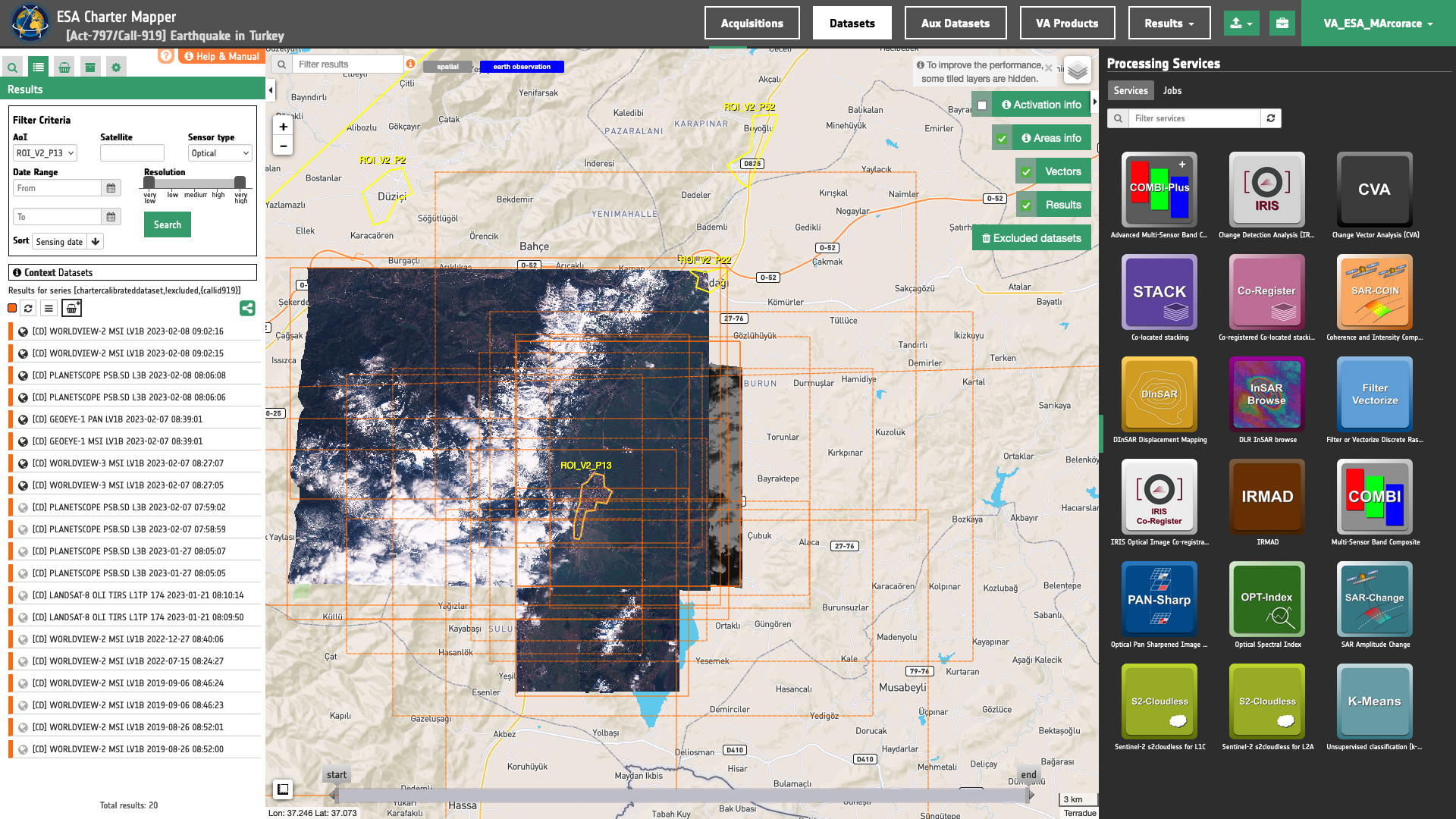Open the Sensor type dropdown
The image size is (1456, 819).
220,153
